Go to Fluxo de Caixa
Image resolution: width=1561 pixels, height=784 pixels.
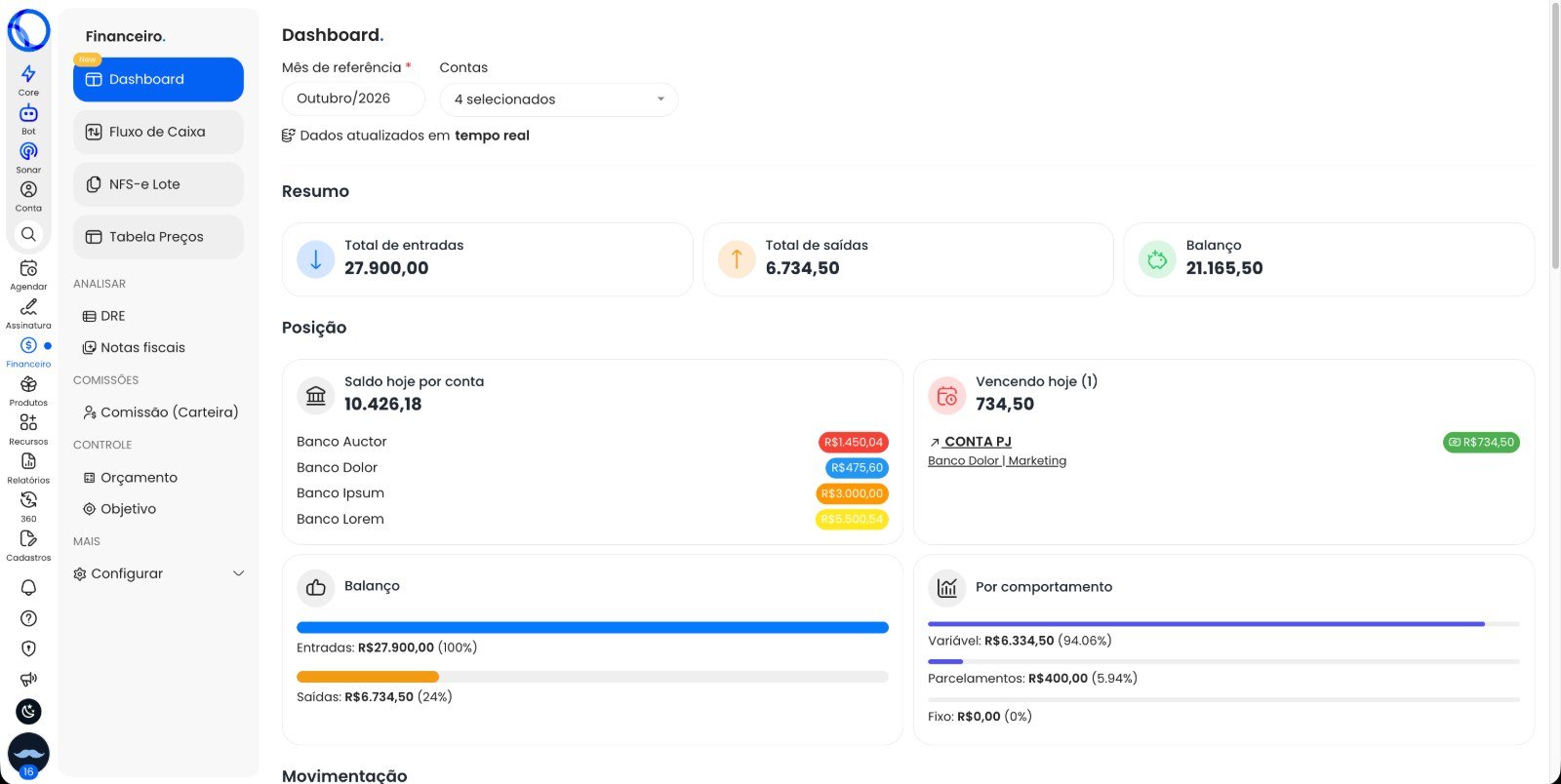[158, 133]
